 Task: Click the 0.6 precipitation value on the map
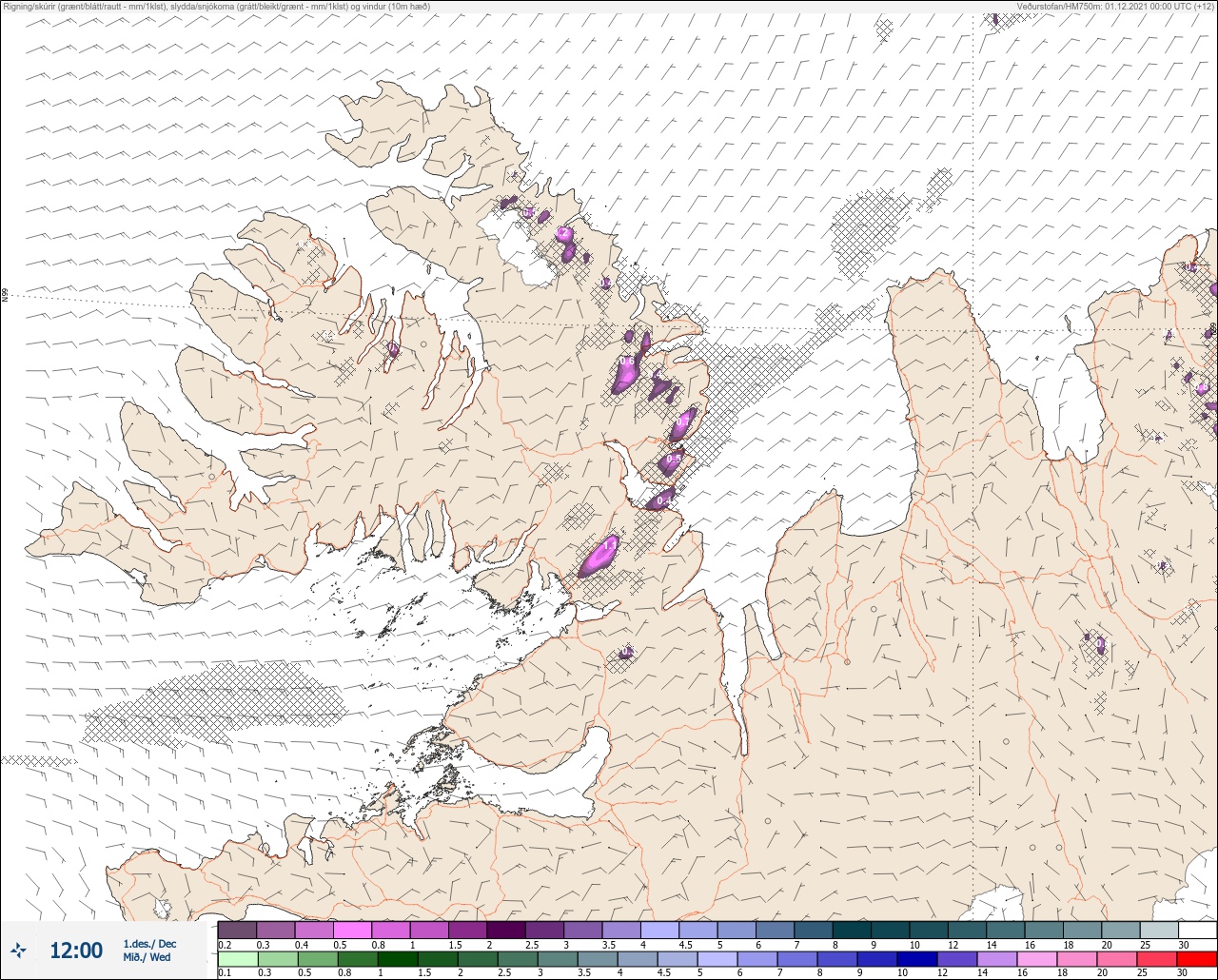[627, 362]
